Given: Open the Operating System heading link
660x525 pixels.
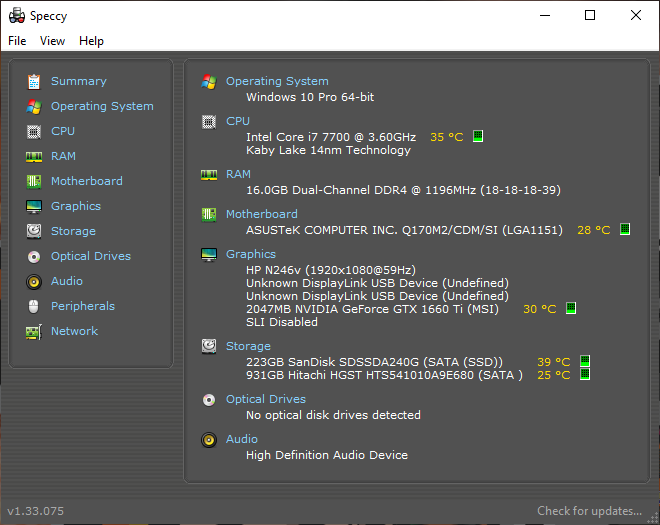Looking at the screenshot, I should click(x=277, y=81).
